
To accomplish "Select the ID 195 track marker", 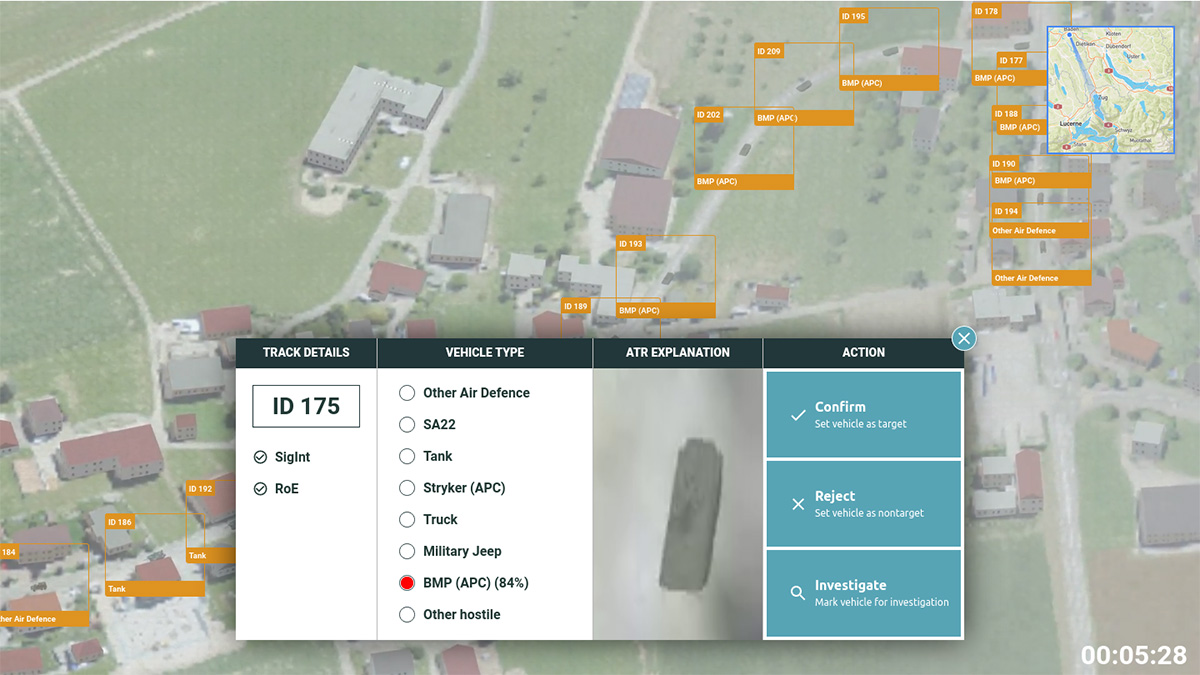I will [x=854, y=16].
